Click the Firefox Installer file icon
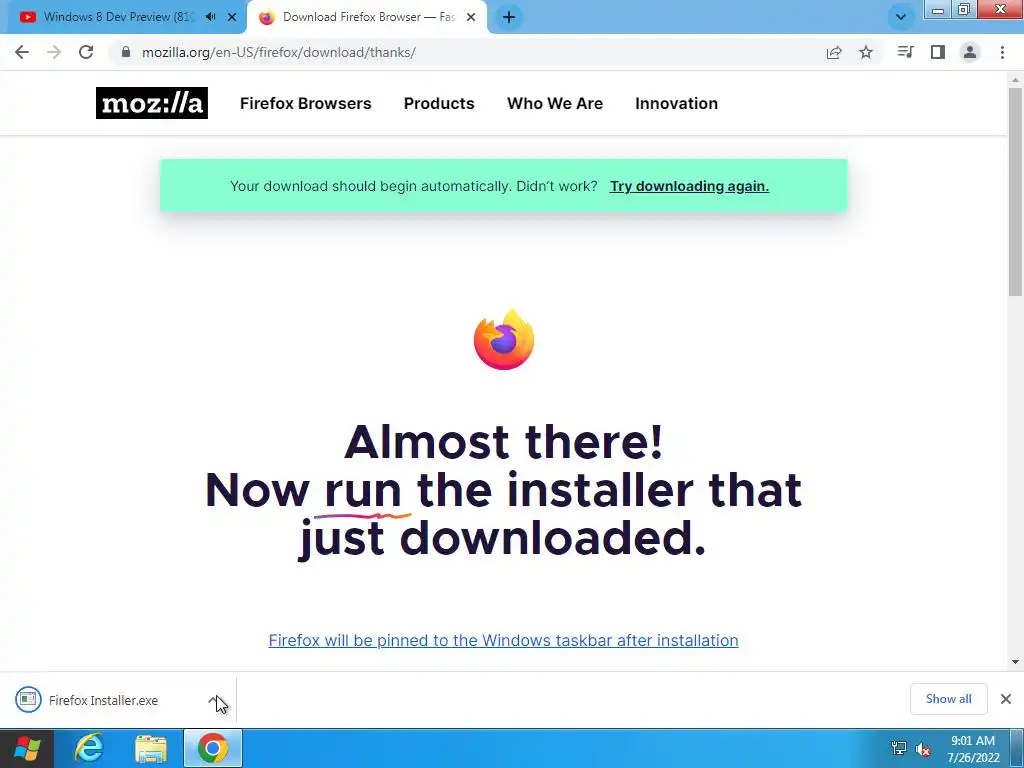The image size is (1024, 768). pos(28,699)
